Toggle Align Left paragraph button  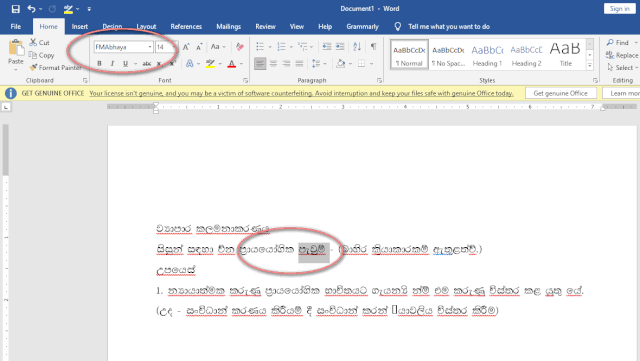point(260,64)
